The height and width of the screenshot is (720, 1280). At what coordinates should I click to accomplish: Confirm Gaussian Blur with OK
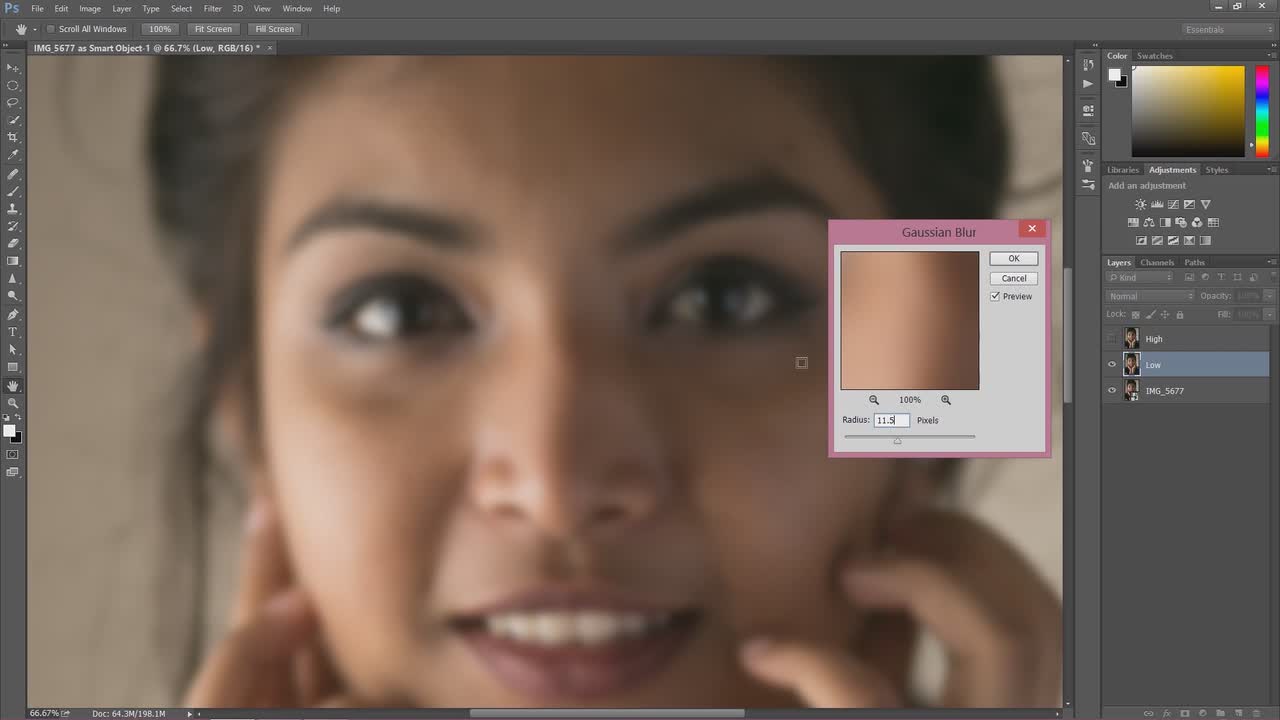tap(1014, 258)
